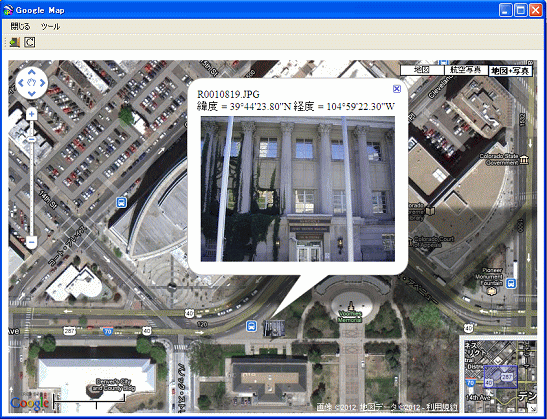Click the bus icon by Pioneer Monument Fountain
The height and width of the screenshot is (419, 547).
click(x=511, y=283)
